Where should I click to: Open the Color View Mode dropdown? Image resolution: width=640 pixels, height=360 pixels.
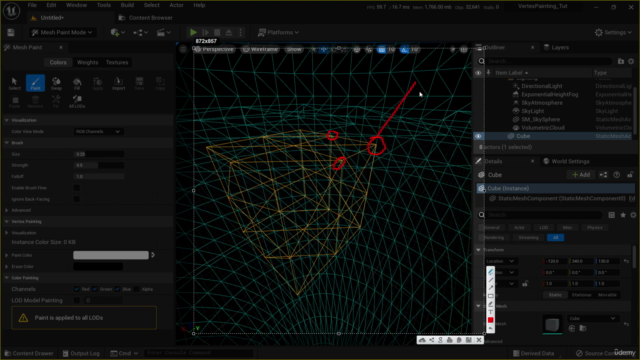(98, 131)
